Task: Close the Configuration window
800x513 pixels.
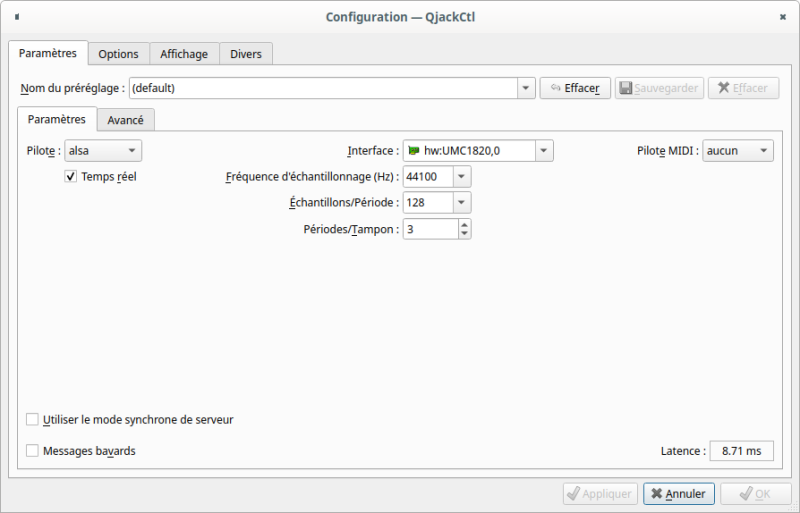Action: tap(782, 17)
